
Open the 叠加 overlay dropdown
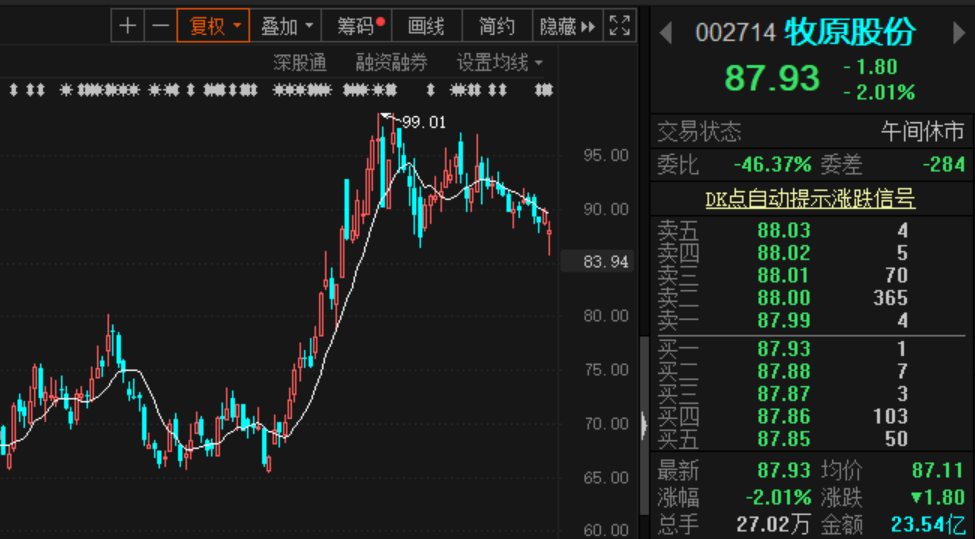pos(285,26)
